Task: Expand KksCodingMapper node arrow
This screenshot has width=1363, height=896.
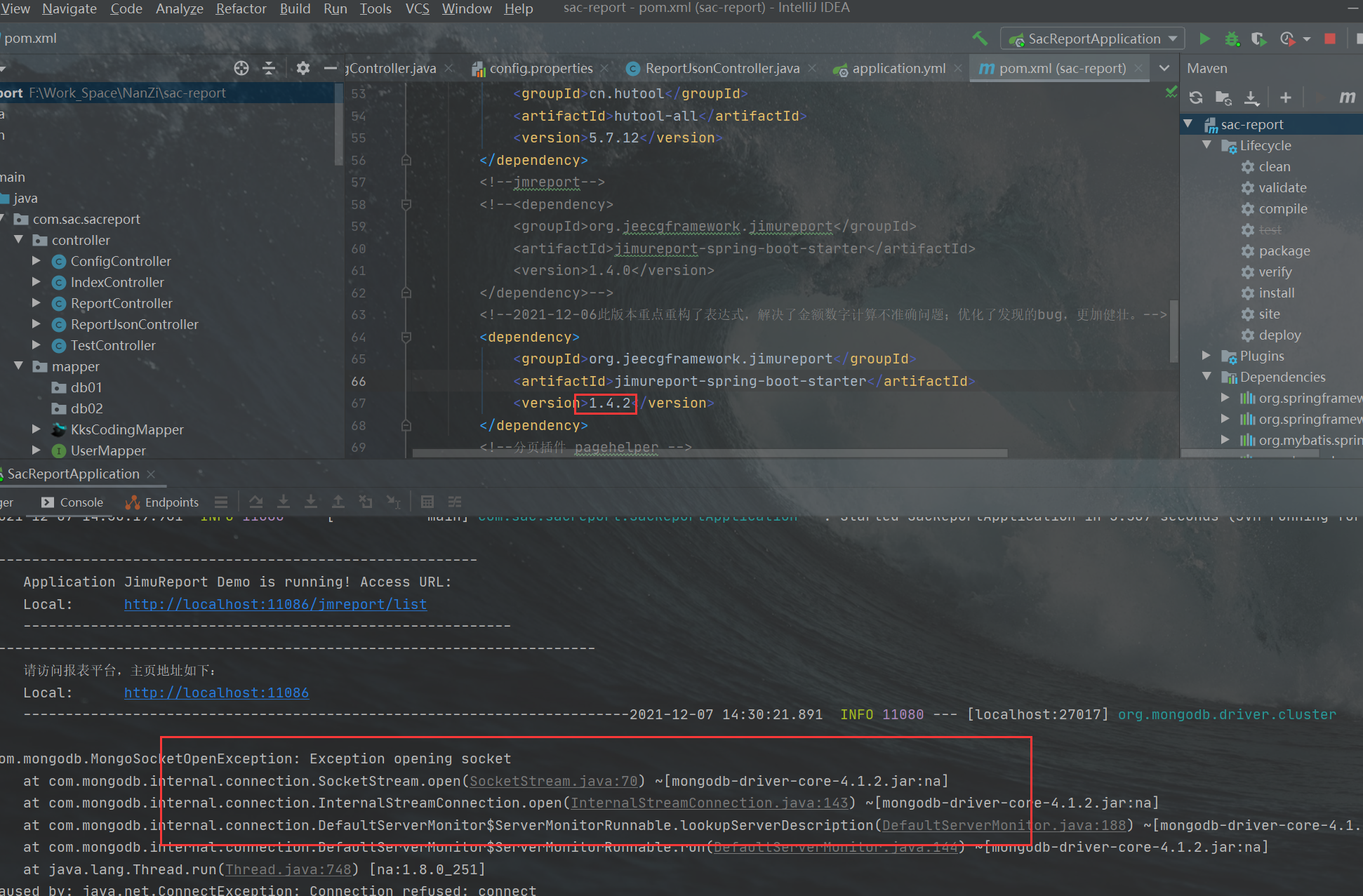Action: 36,429
